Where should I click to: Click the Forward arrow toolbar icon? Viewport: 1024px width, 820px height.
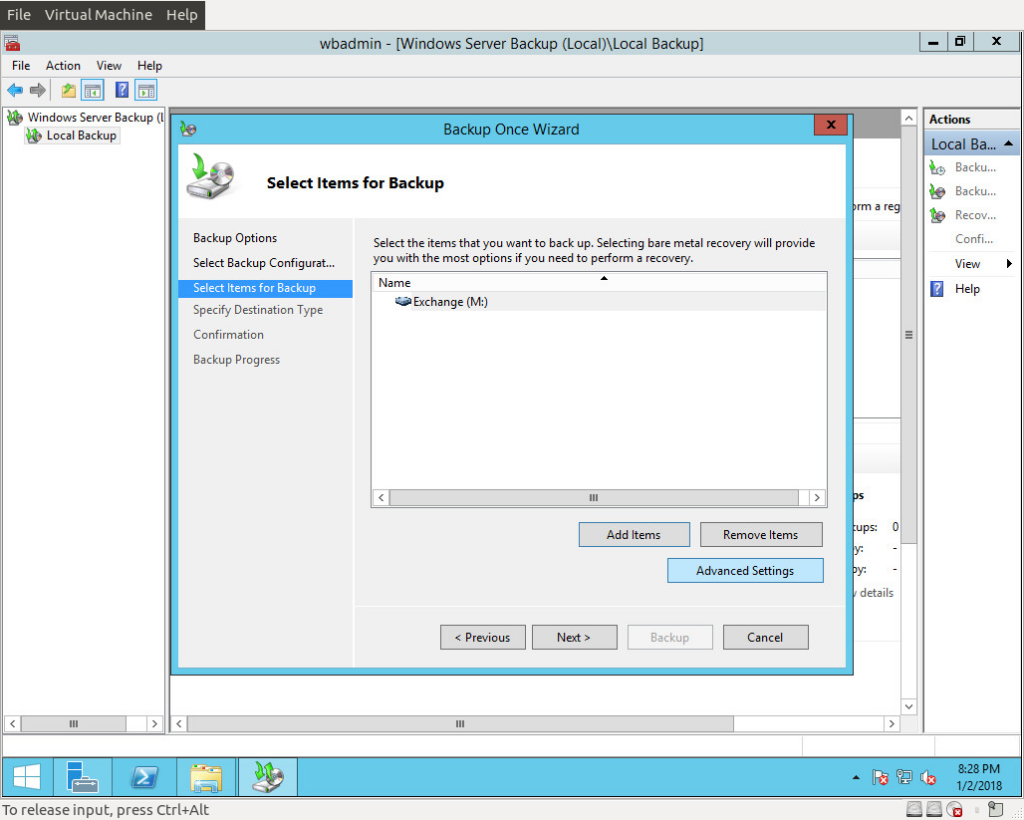(38, 90)
